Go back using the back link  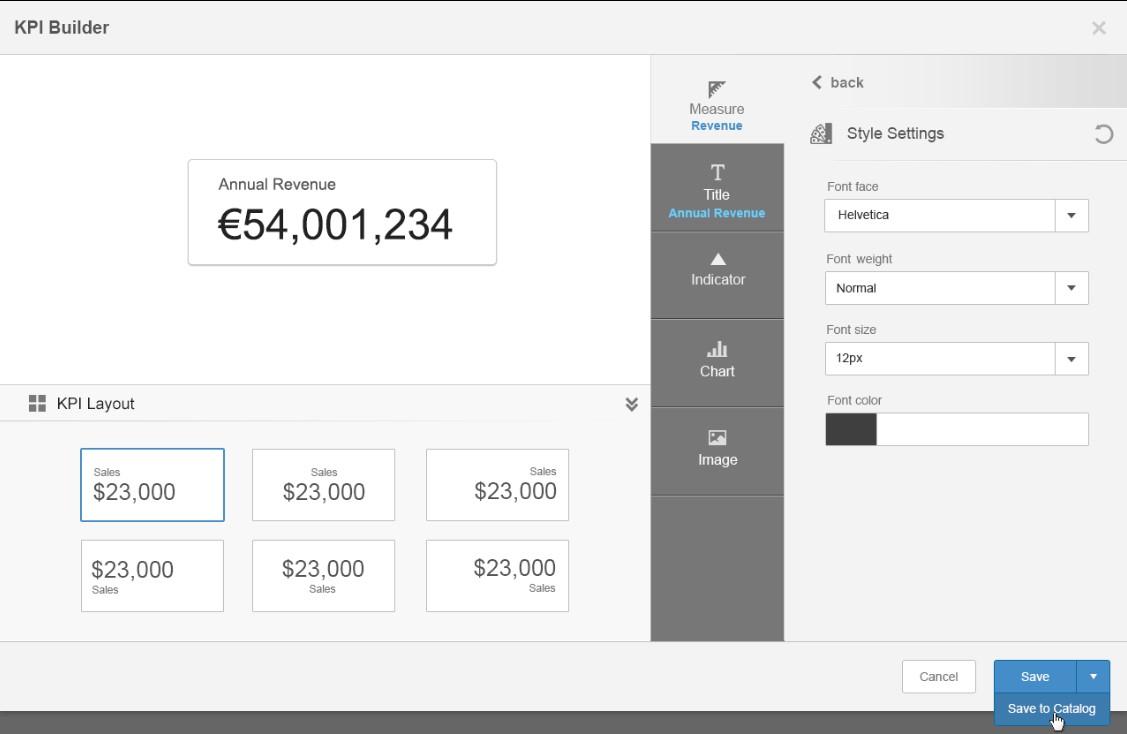coord(836,82)
